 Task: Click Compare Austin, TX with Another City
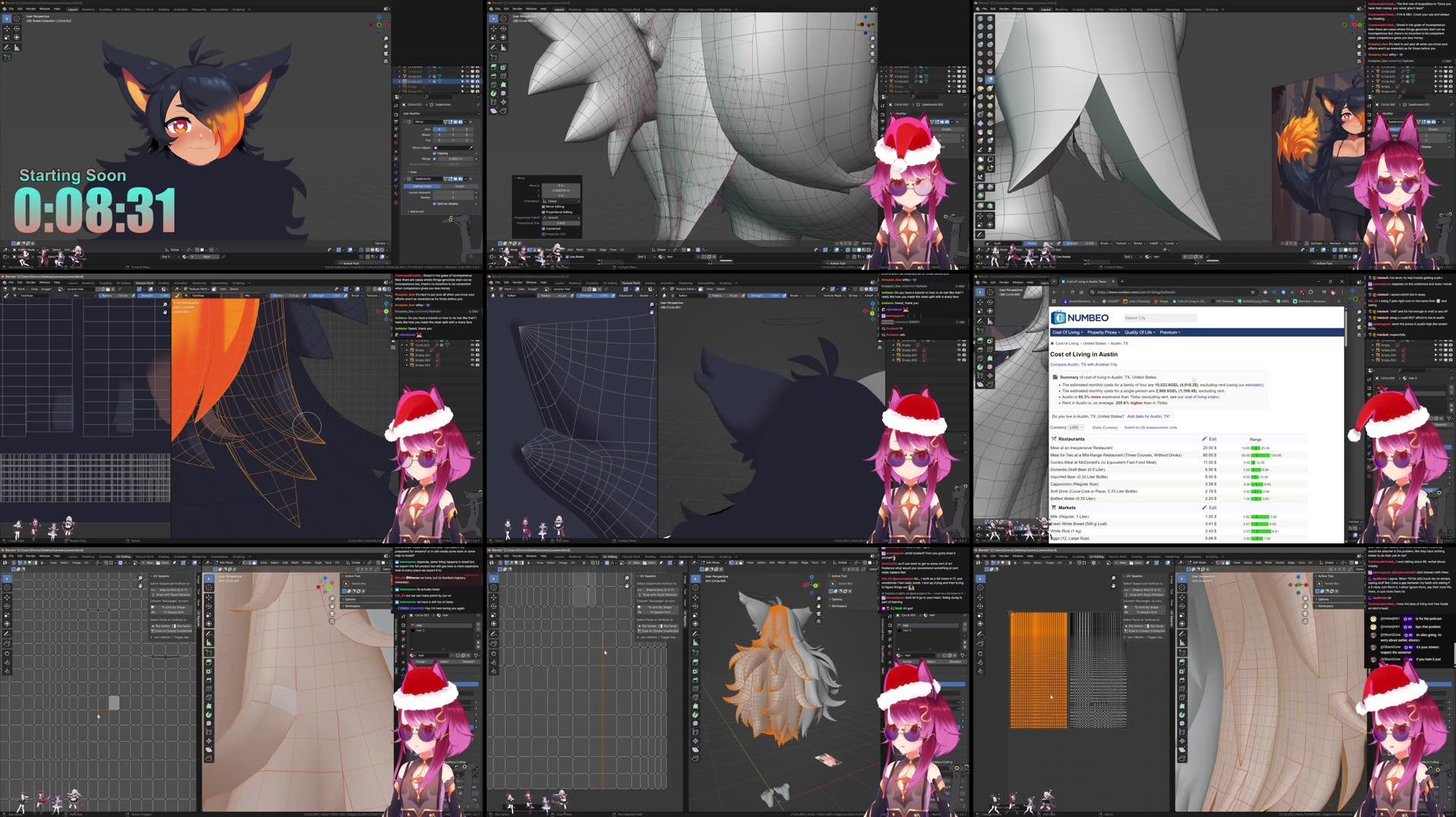1083,364
